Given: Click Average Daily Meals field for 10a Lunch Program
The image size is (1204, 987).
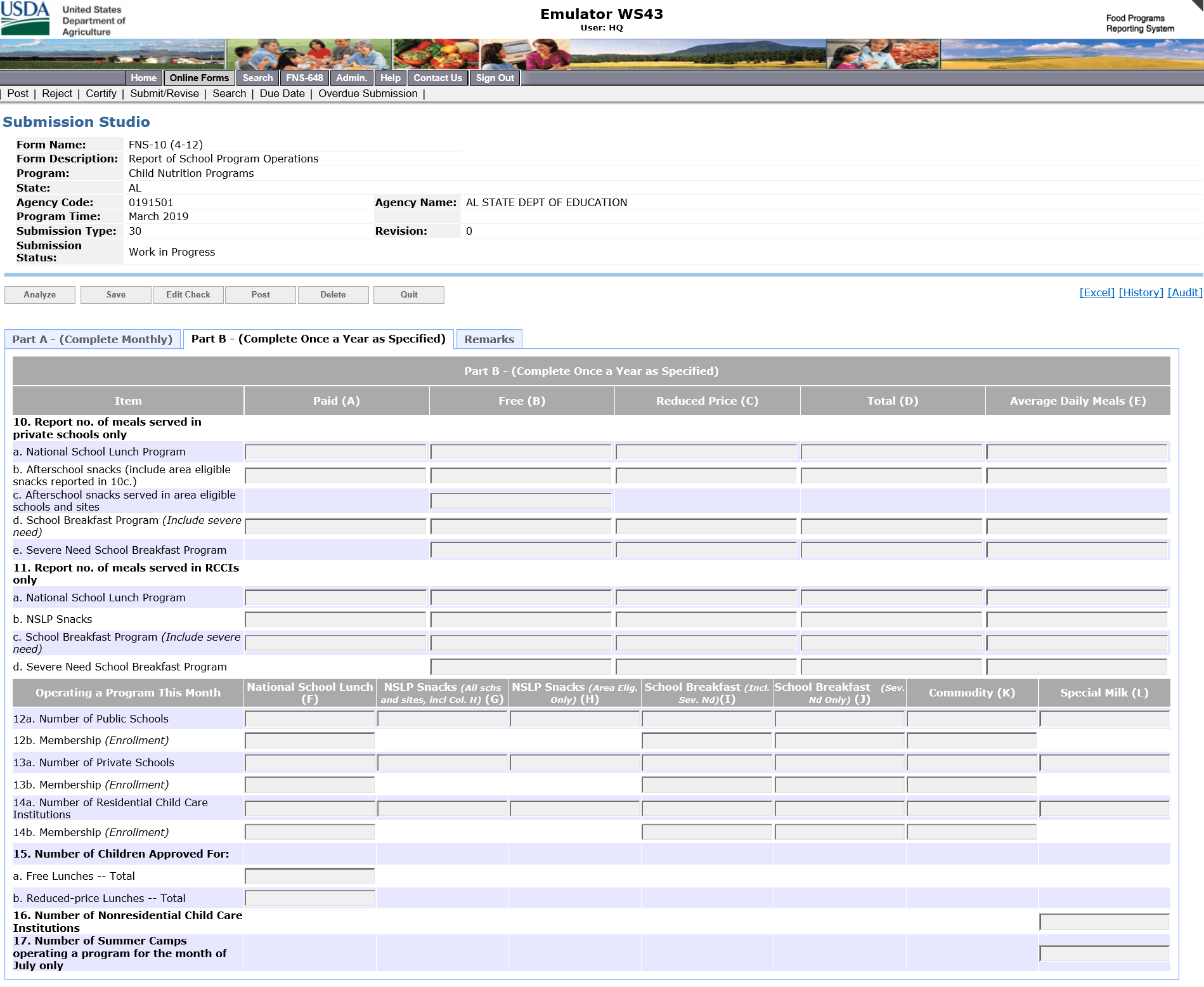Looking at the screenshot, I should (x=1077, y=452).
